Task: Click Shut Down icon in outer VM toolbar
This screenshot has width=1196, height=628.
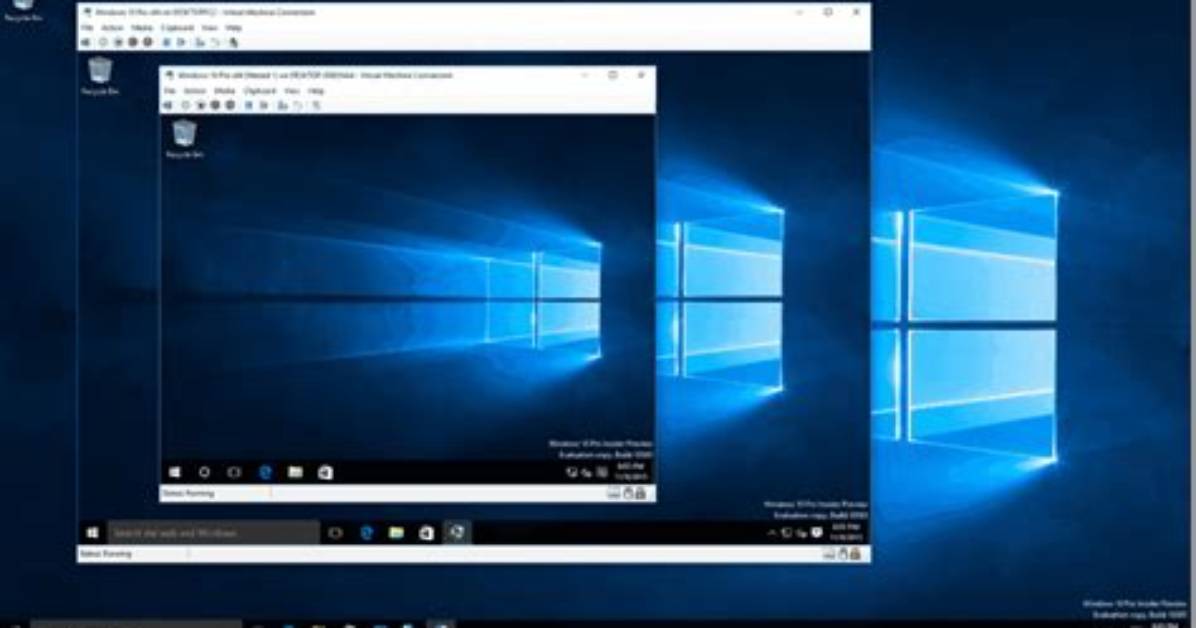Action: (x=133, y=42)
